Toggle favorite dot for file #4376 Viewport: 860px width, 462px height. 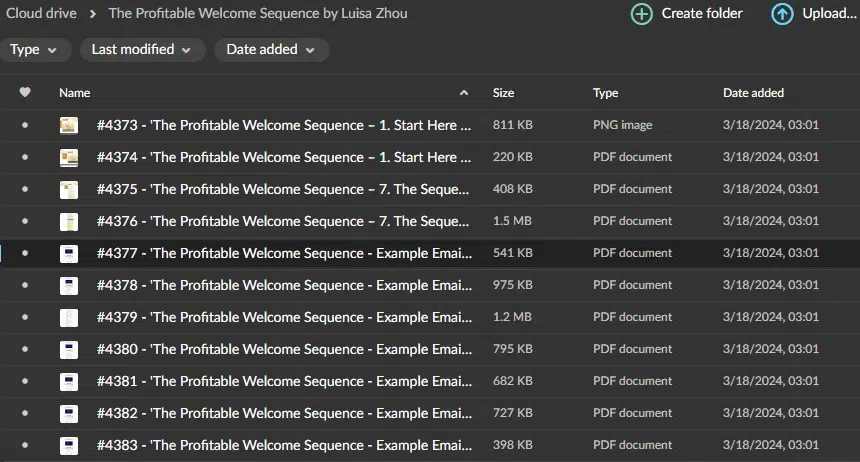[25, 221]
